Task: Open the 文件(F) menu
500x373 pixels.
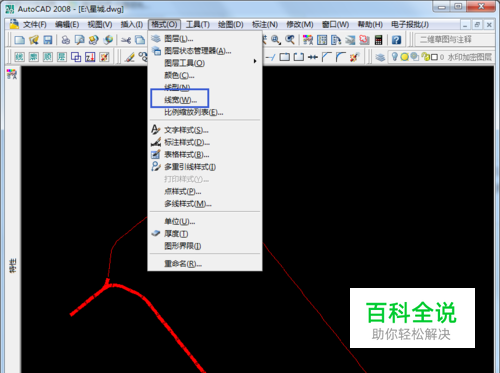Action: 34,25
